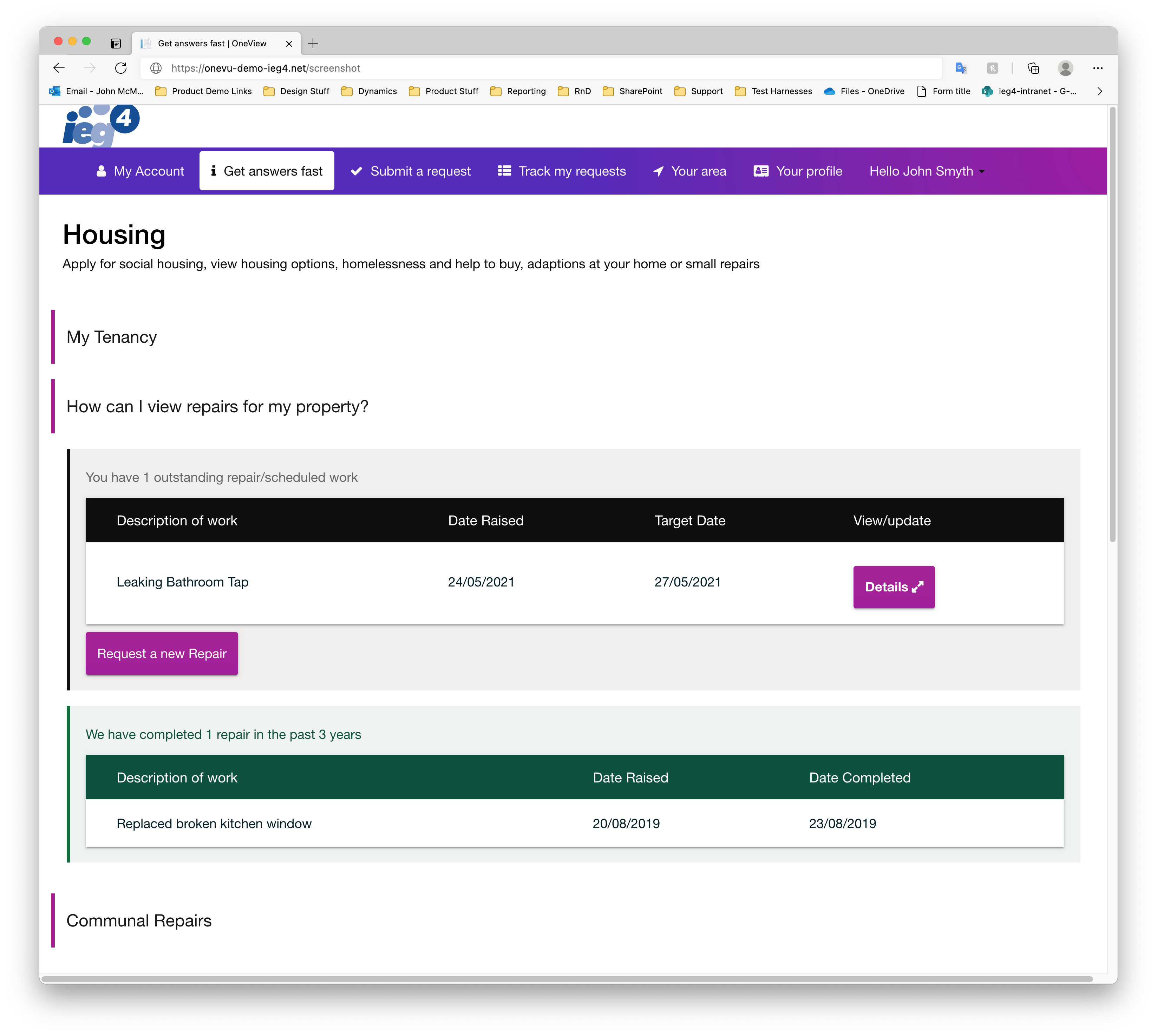This screenshot has height=1036, width=1157.
Task: Go to My Account in navigation
Action: point(140,171)
